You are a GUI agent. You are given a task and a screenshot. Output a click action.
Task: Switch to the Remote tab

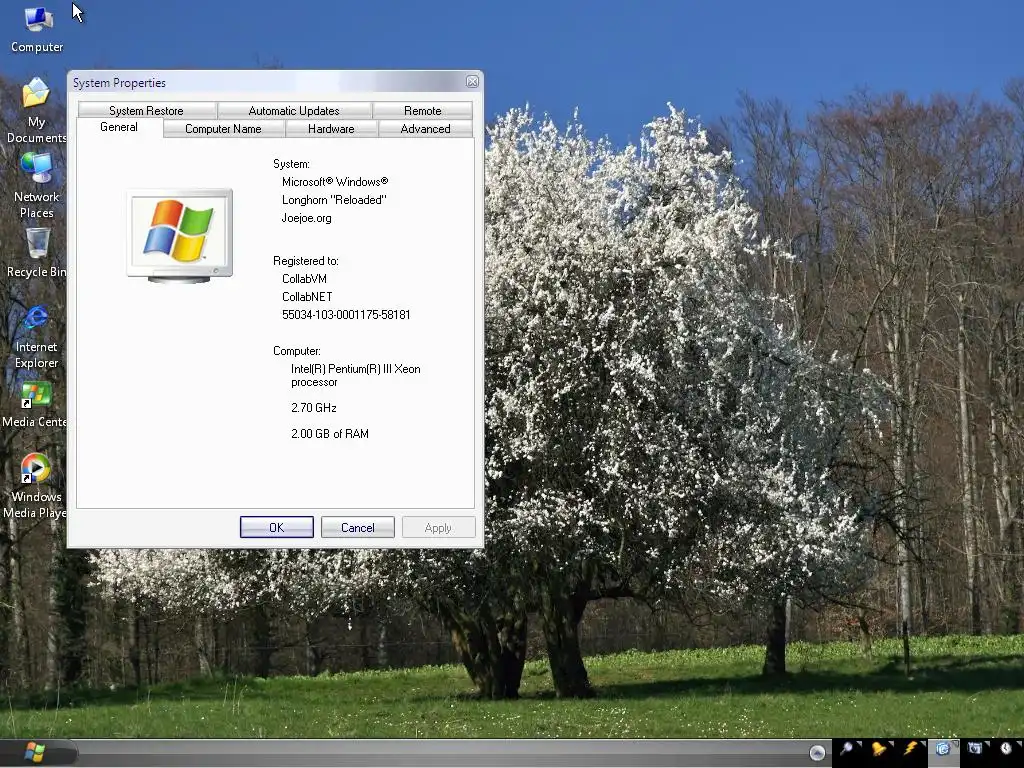[x=423, y=110]
